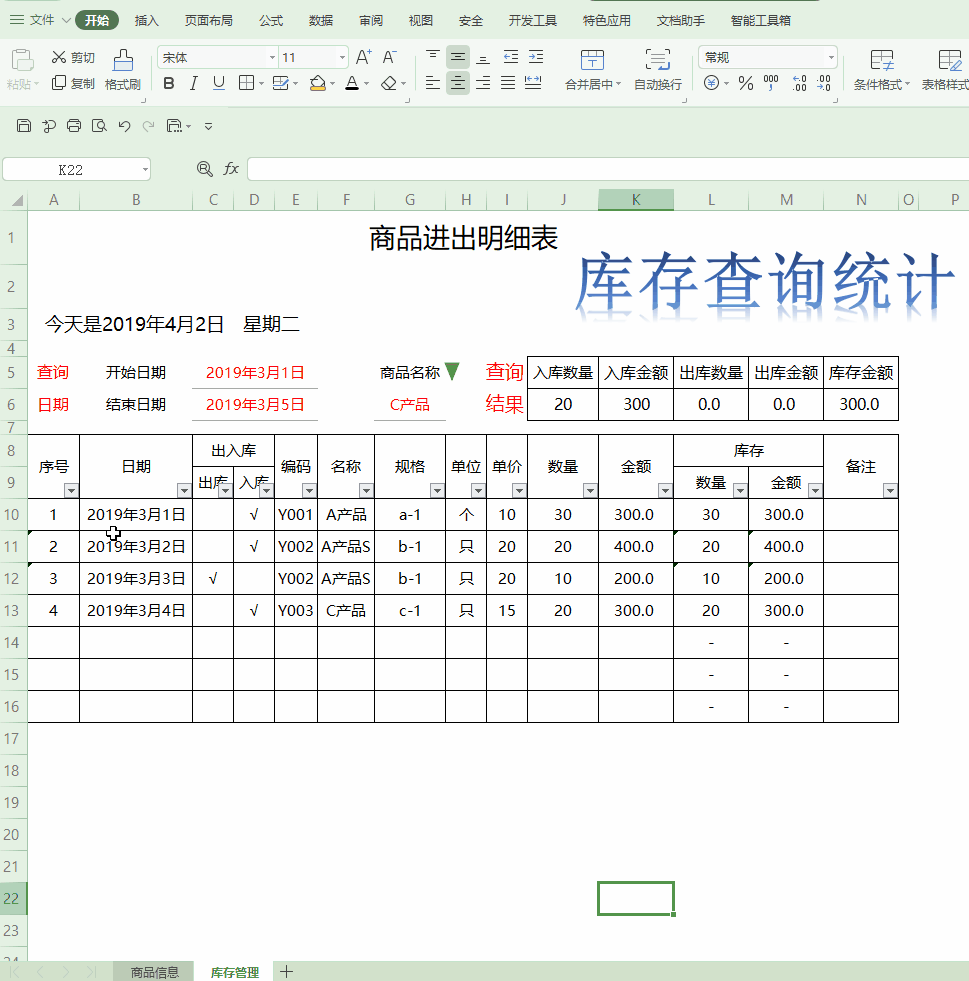Decrease font size with A- icon
The height and width of the screenshot is (981, 969).
pos(390,58)
